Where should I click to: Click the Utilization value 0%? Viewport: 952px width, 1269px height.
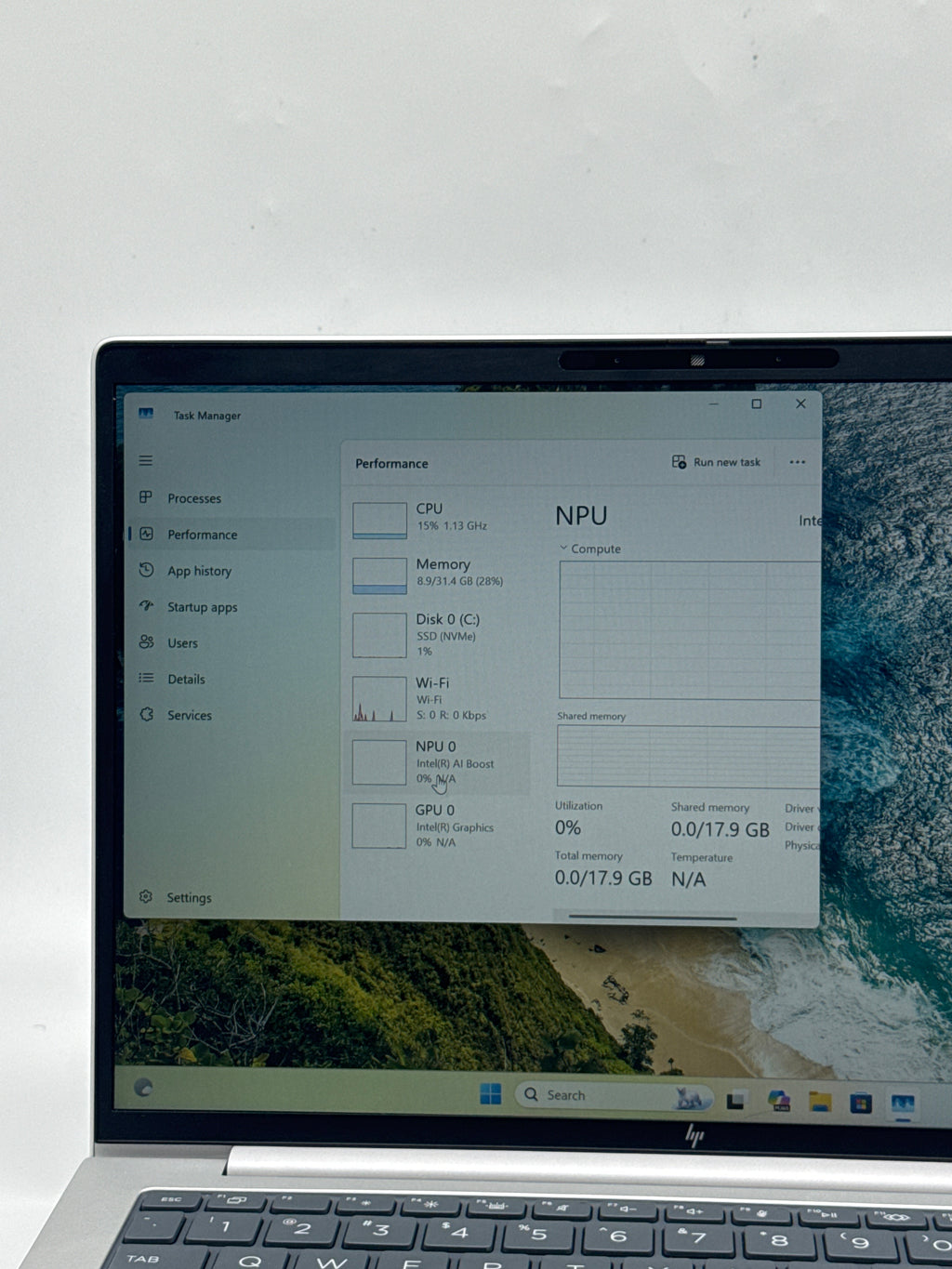[x=568, y=828]
